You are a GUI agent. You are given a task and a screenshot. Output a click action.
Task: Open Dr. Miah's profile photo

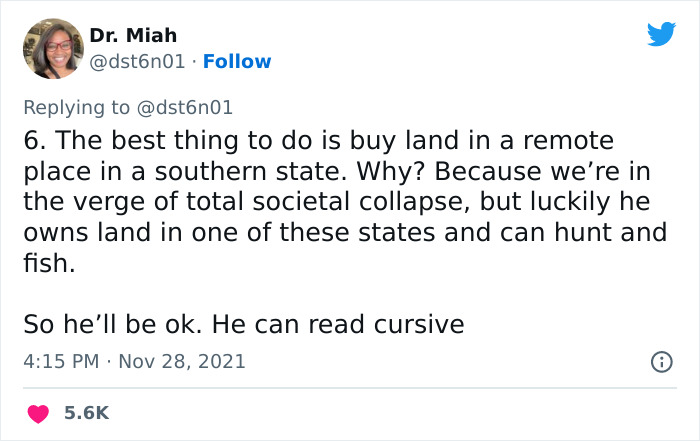pos(53,48)
